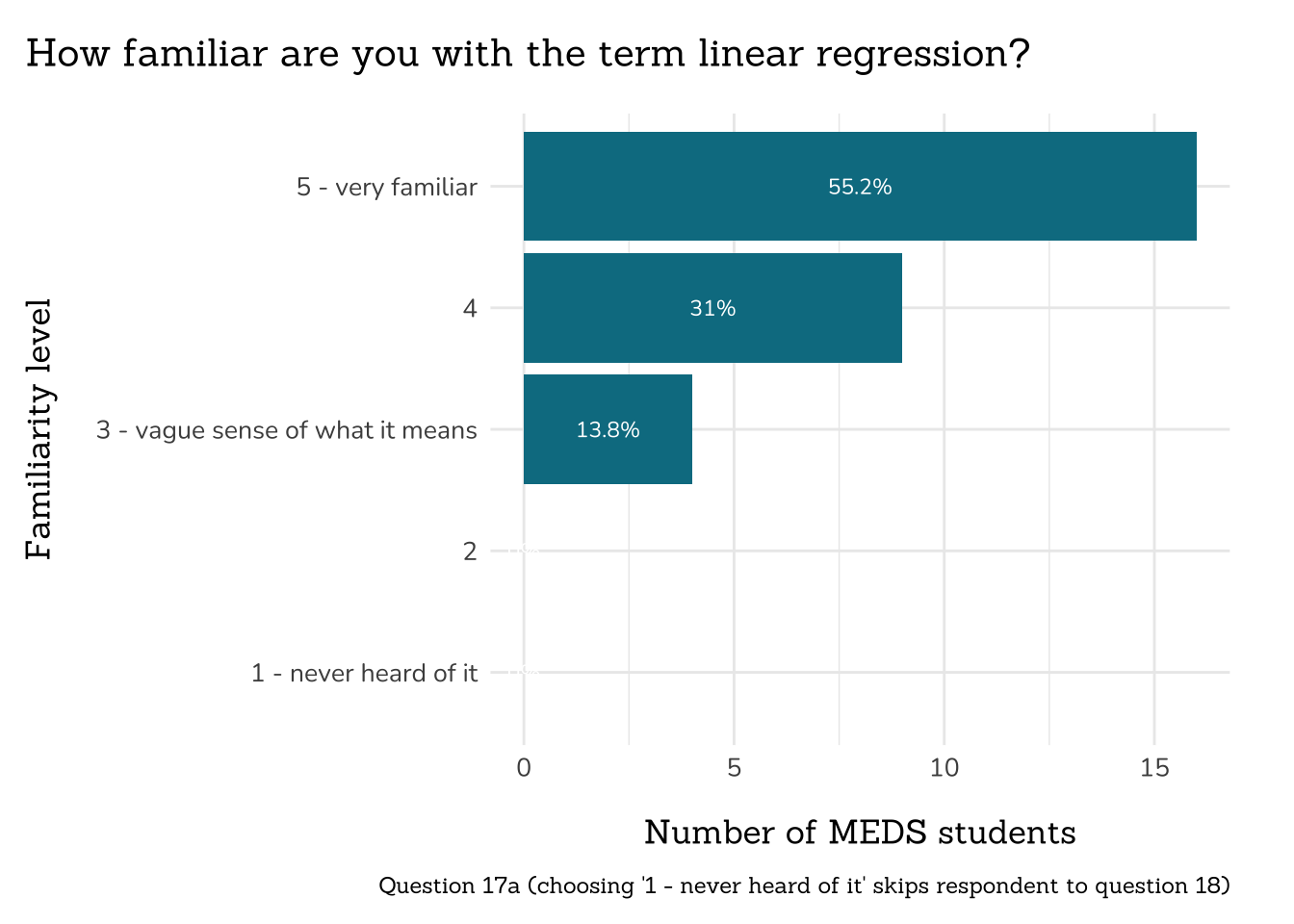Click the 'Question 17a' caption text
Viewport: 1294px width, 924px height.
804,885
